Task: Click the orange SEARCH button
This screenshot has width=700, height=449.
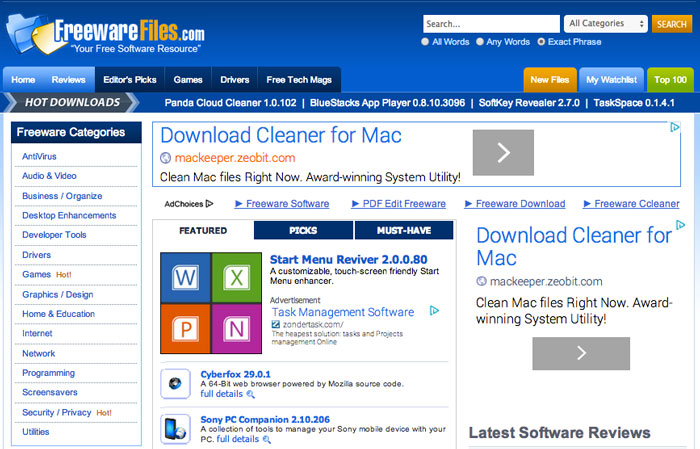Action: click(x=671, y=24)
